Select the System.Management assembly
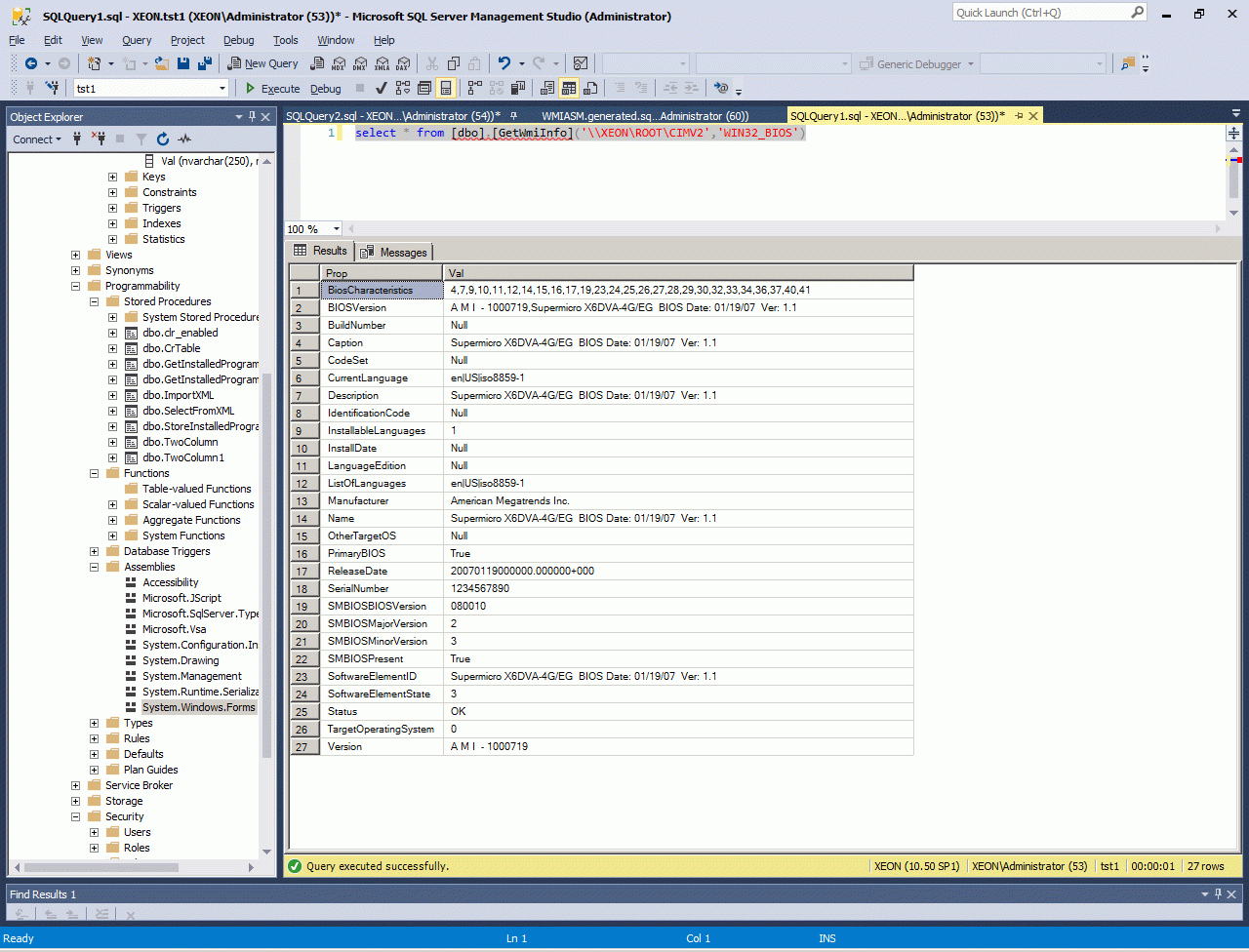The image size is (1249, 952). 192,676
